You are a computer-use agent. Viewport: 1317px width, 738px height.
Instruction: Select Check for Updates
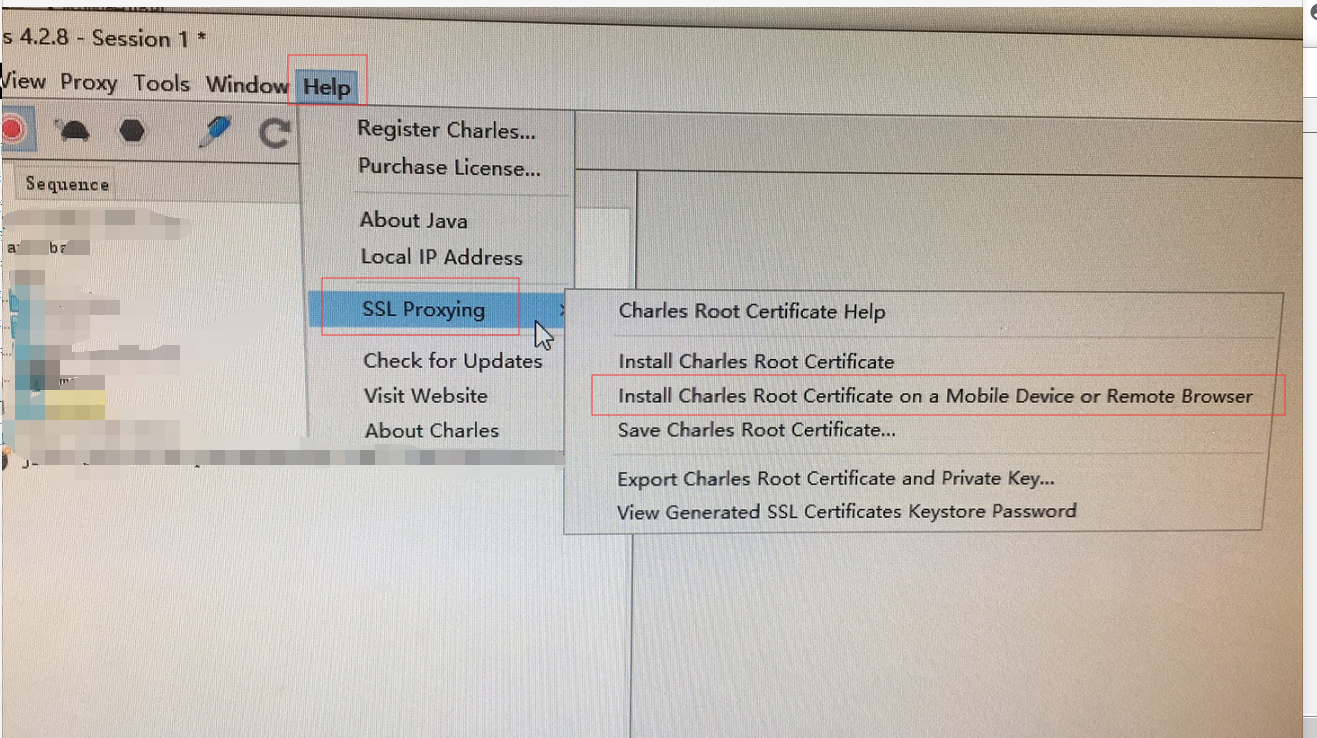[453, 360]
